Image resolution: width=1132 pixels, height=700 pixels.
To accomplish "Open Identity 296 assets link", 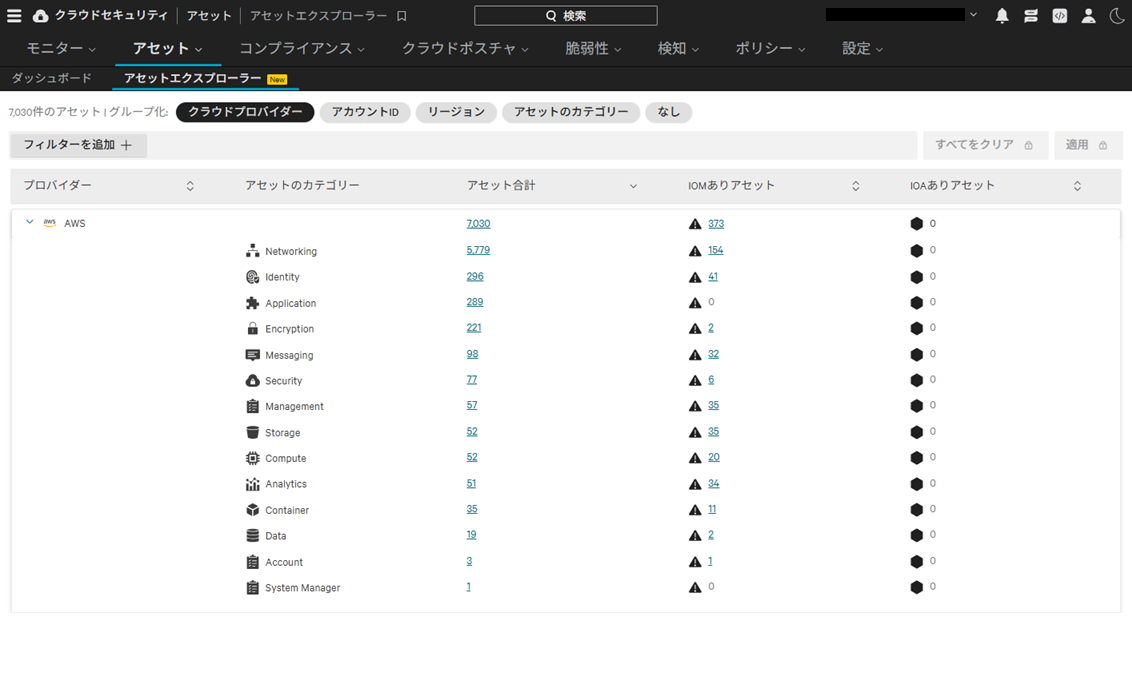I will [475, 276].
